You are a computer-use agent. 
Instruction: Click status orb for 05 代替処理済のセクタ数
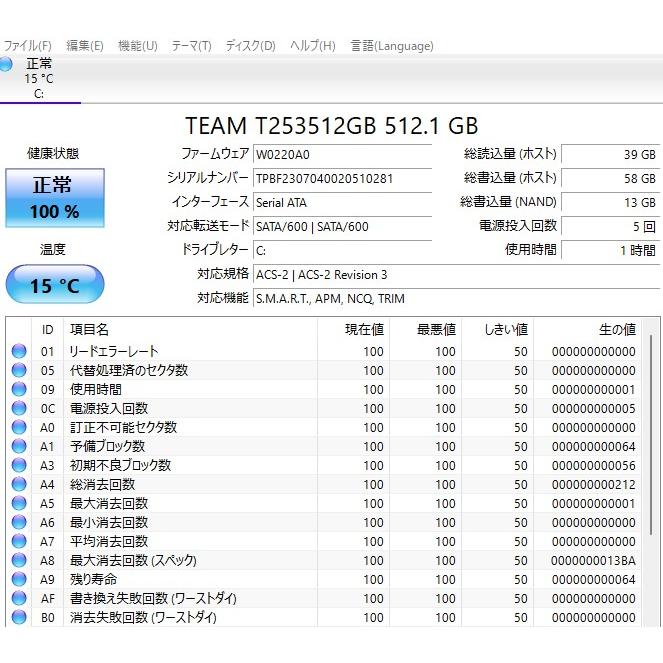tap(19, 370)
